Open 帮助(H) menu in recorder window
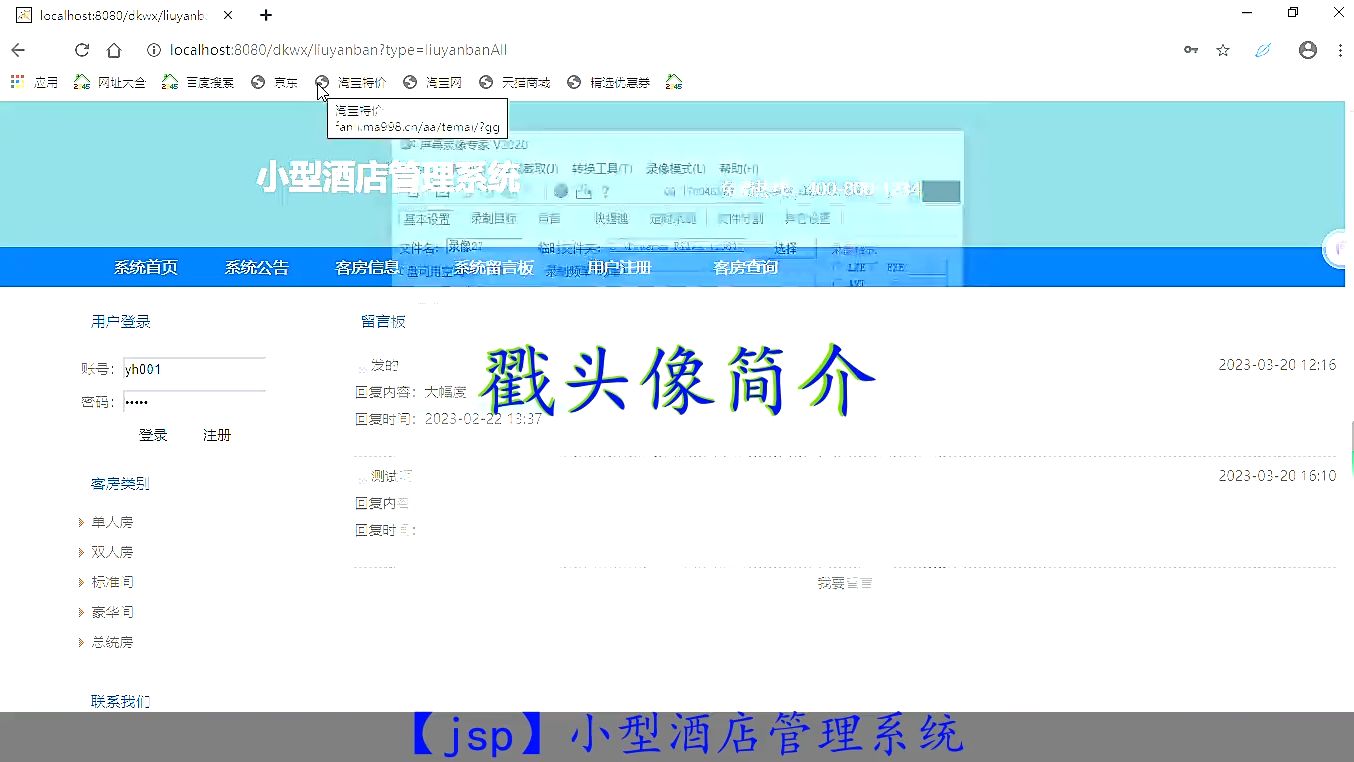The height and width of the screenshot is (762, 1354). (x=739, y=168)
